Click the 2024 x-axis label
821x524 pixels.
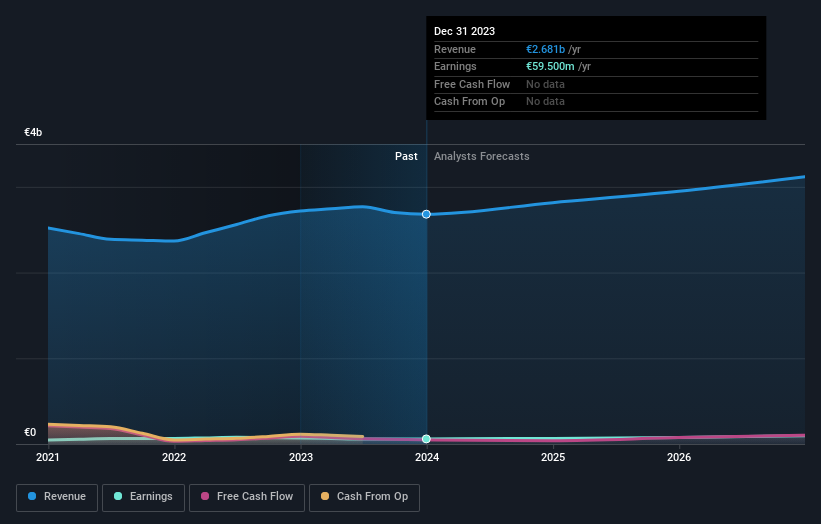pos(427,458)
